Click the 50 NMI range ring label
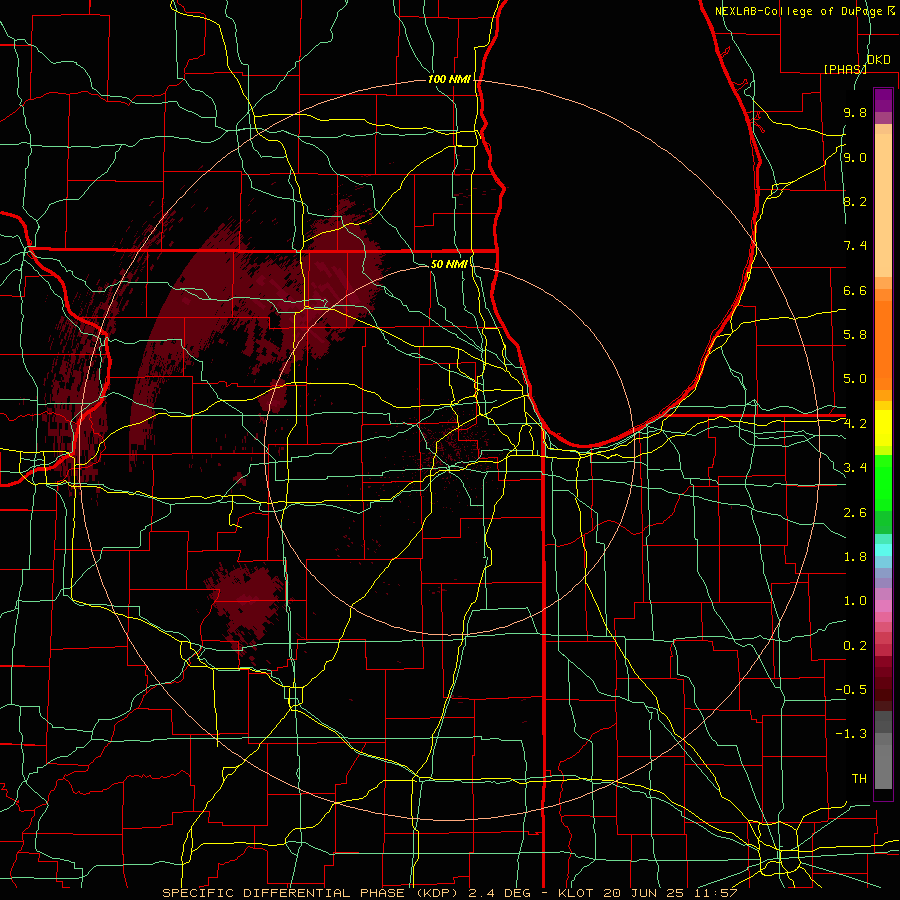The width and height of the screenshot is (900, 900). (x=449, y=264)
